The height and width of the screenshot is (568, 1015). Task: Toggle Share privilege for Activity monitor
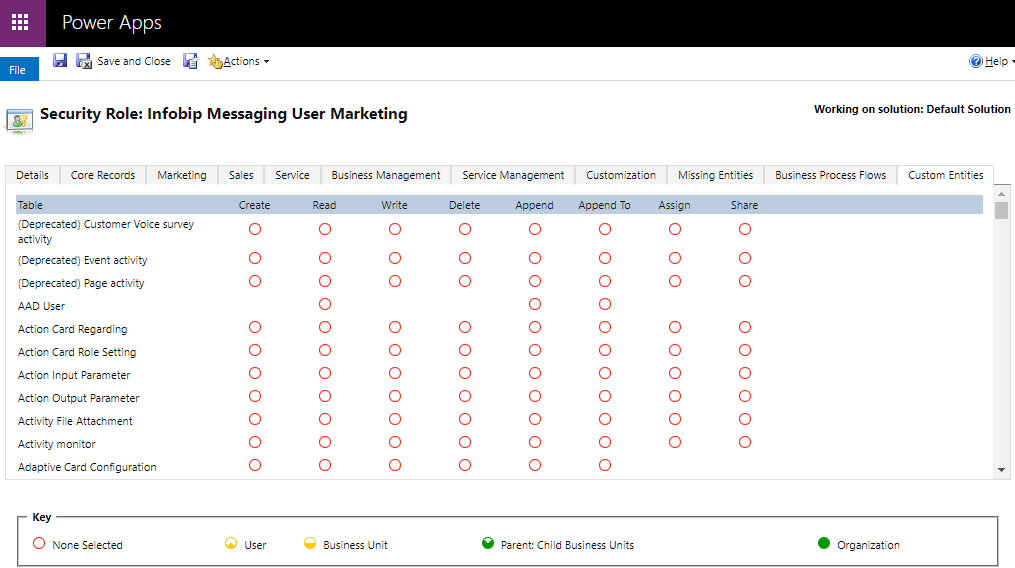[x=745, y=442]
